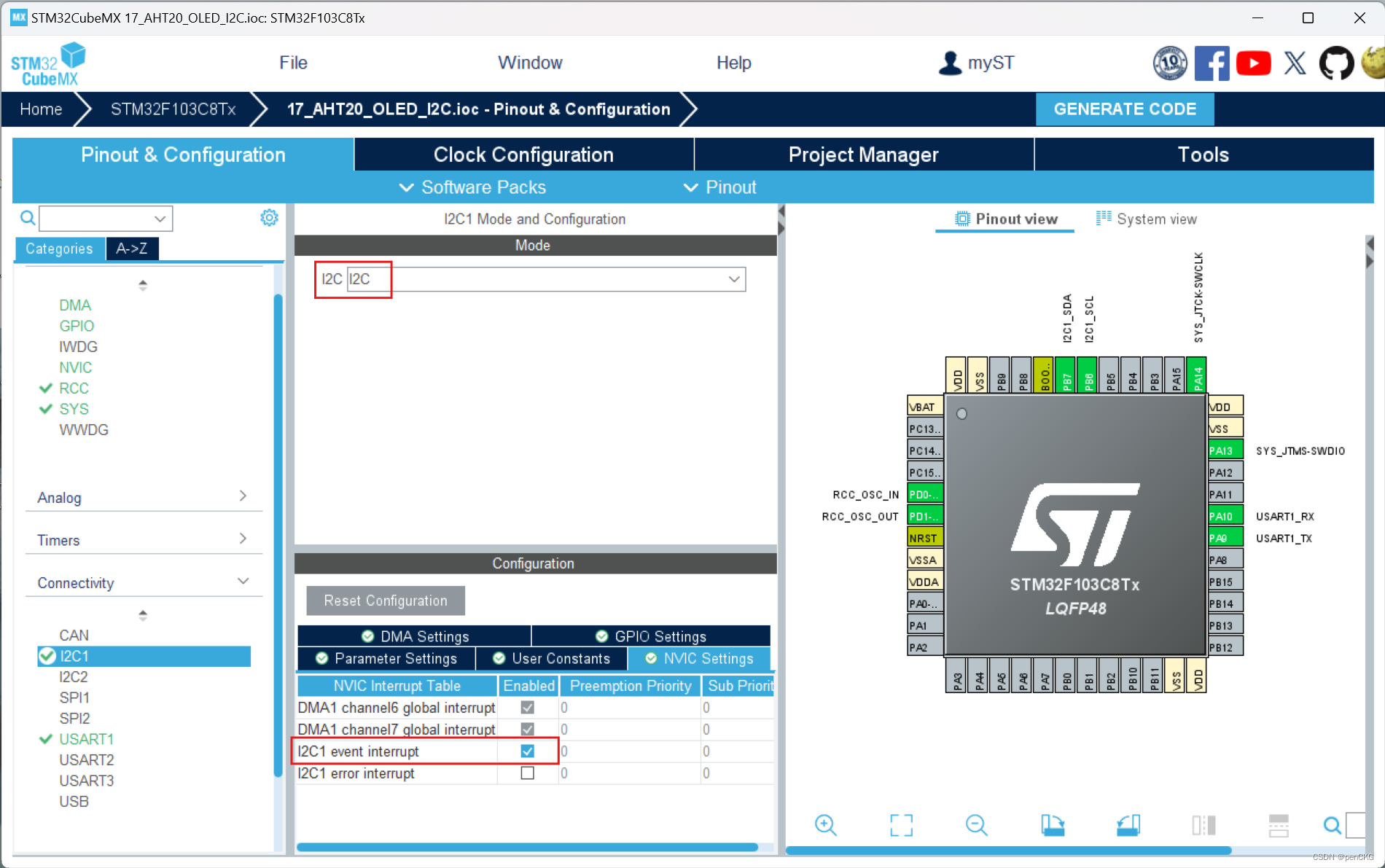
Task: Select the PD0 oscillator-in pin
Action: coord(925,494)
